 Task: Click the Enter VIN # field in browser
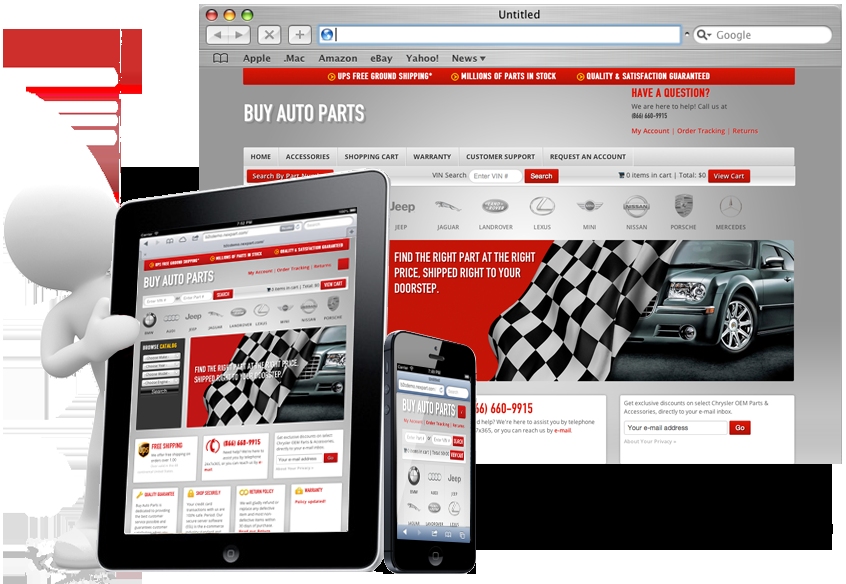[495, 176]
